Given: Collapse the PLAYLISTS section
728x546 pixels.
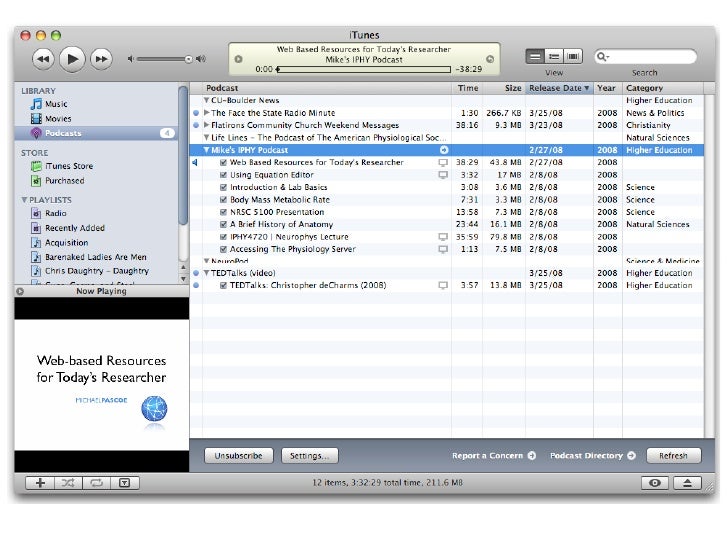Looking at the screenshot, I should pyautogui.click(x=24, y=200).
